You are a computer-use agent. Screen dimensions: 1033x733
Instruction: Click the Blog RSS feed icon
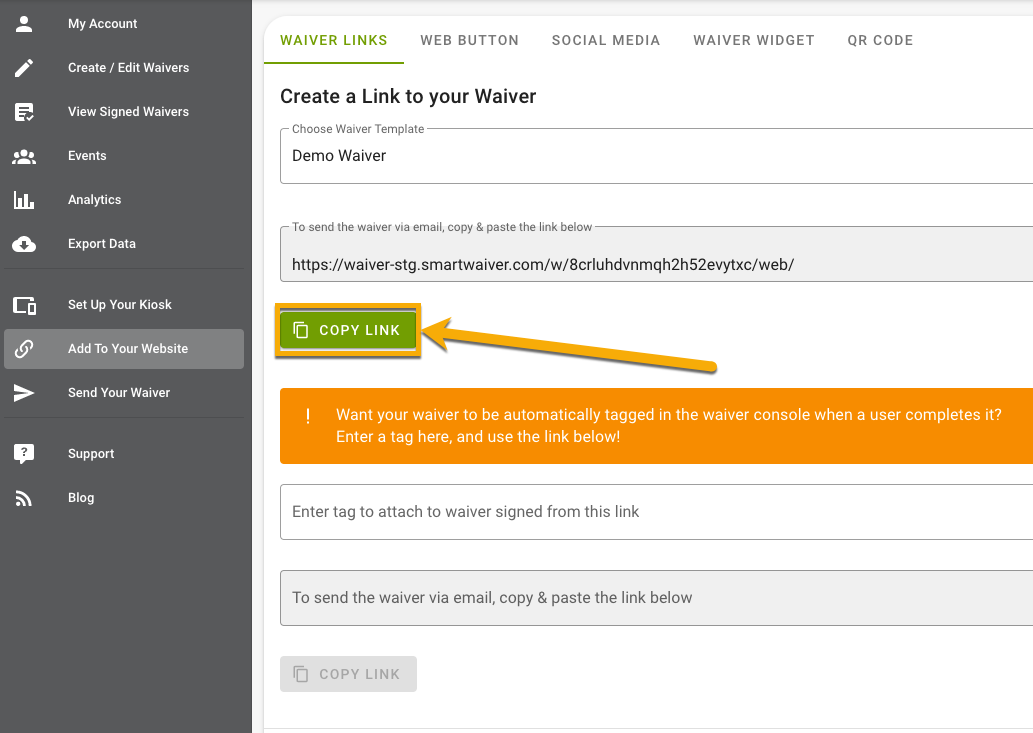point(24,499)
